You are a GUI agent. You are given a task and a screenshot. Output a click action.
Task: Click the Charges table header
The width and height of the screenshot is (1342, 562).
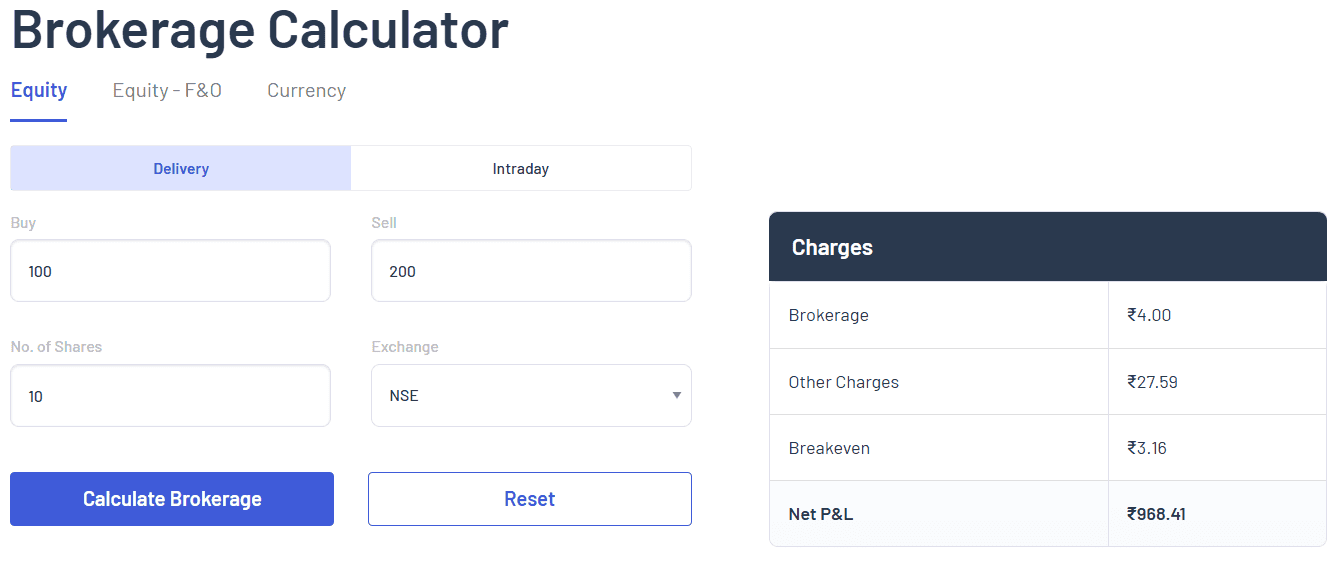pos(1047,247)
